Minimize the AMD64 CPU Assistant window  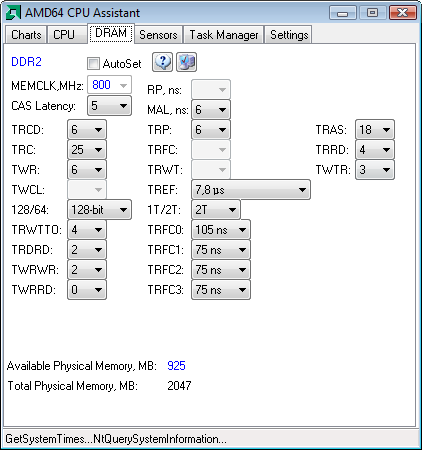[x=343, y=13]
